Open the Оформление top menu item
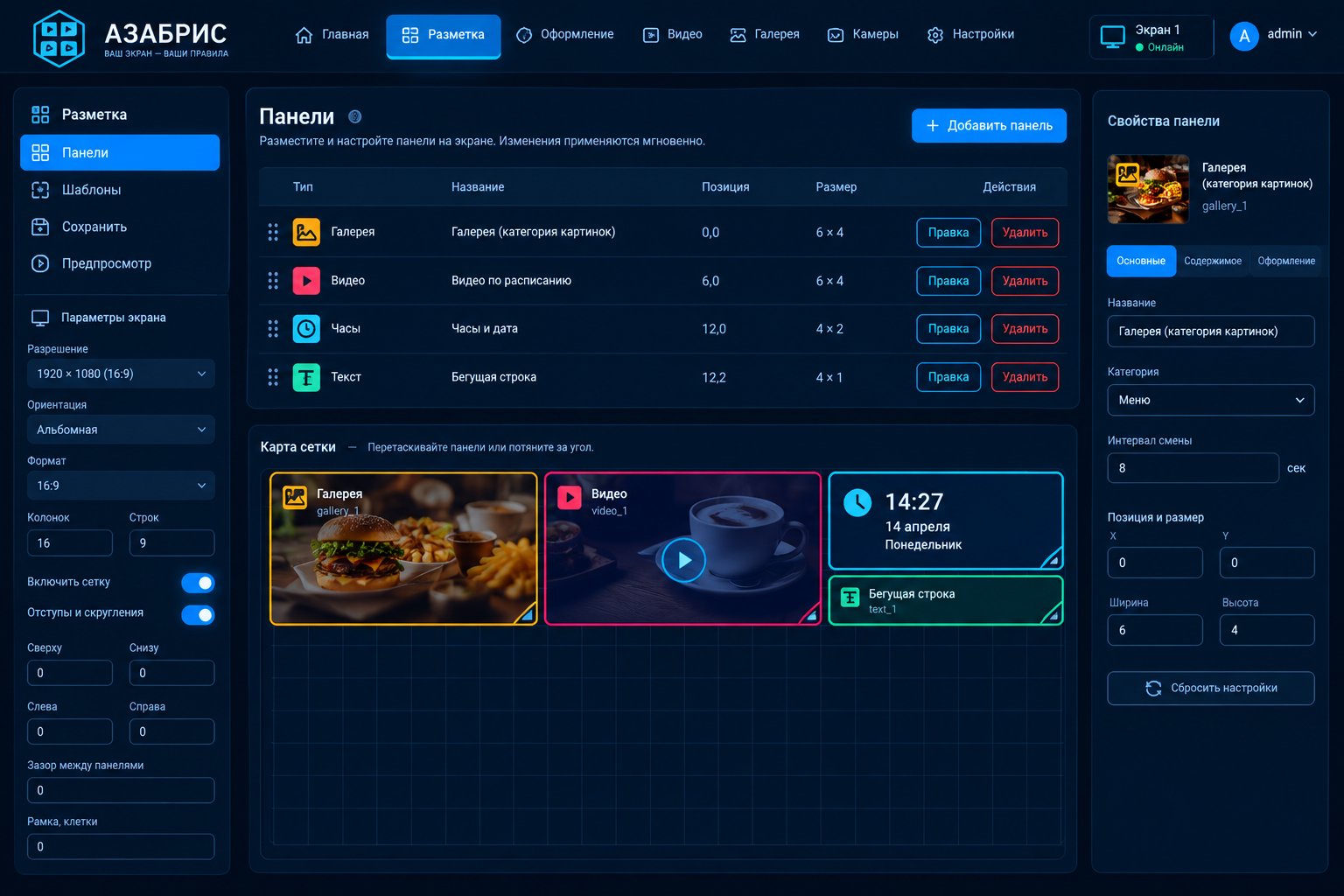Image resolution: width=1344 pixels, height=896 pixels. 565,35
